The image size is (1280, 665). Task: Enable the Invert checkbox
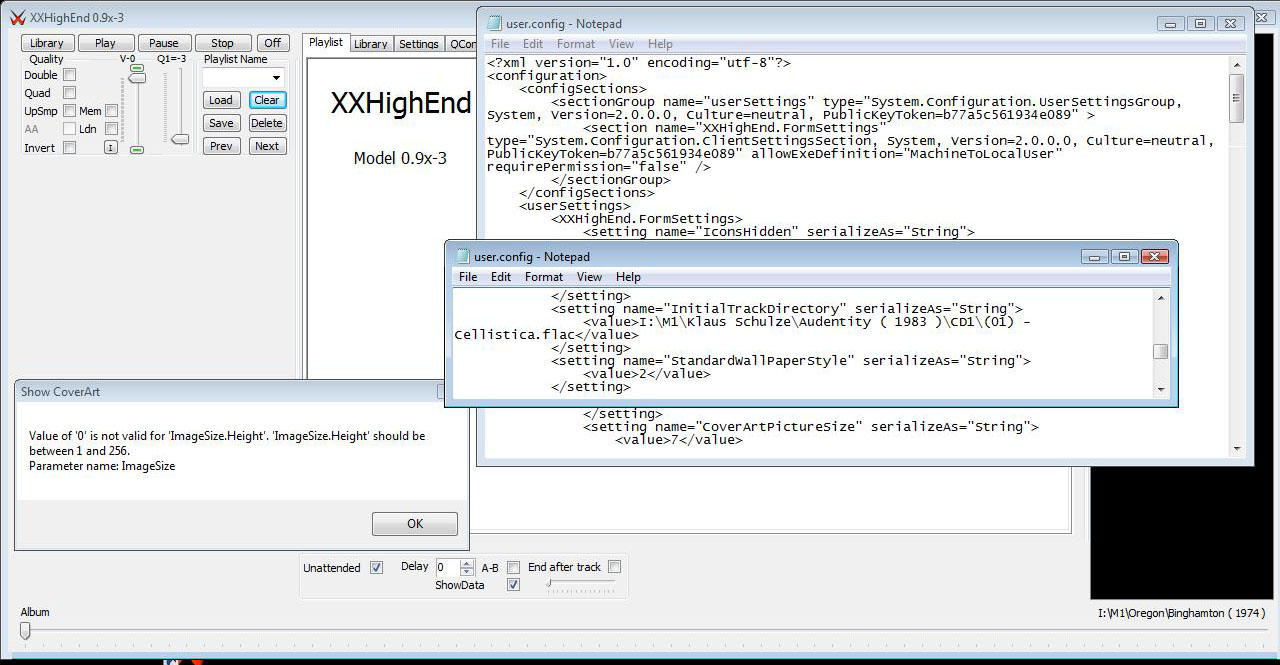(x=69, y=148)
